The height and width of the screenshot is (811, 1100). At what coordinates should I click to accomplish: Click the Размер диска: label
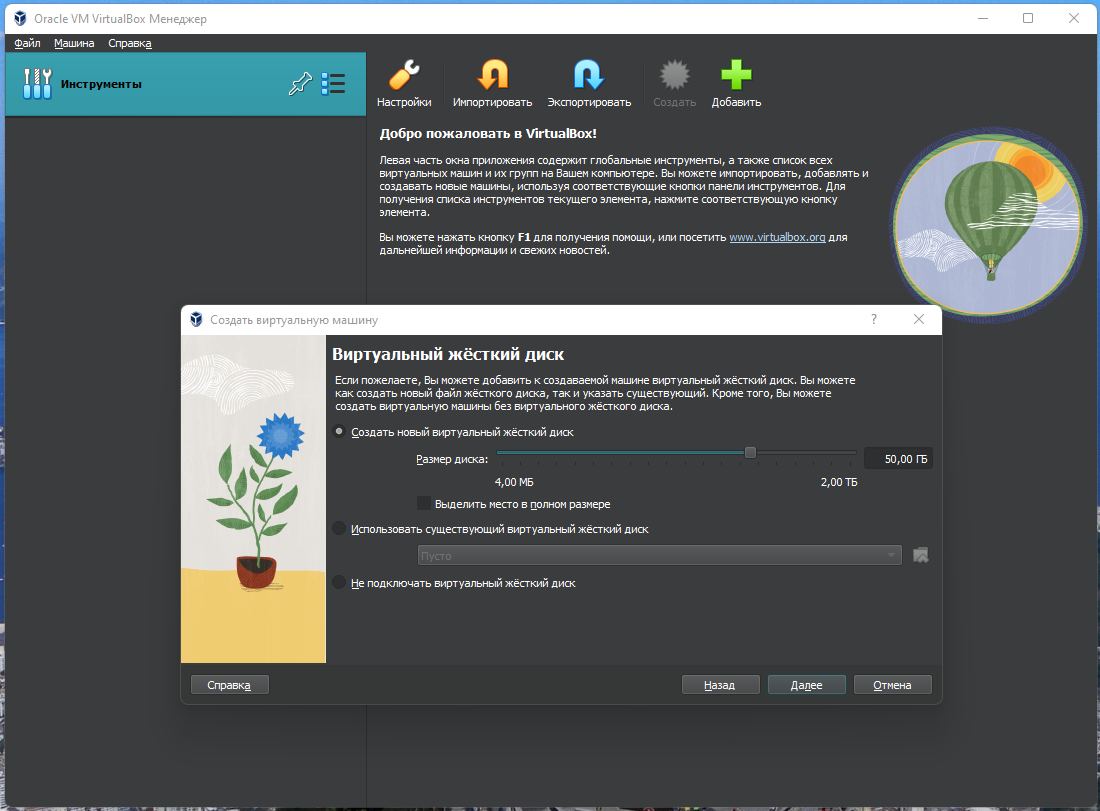452,459
